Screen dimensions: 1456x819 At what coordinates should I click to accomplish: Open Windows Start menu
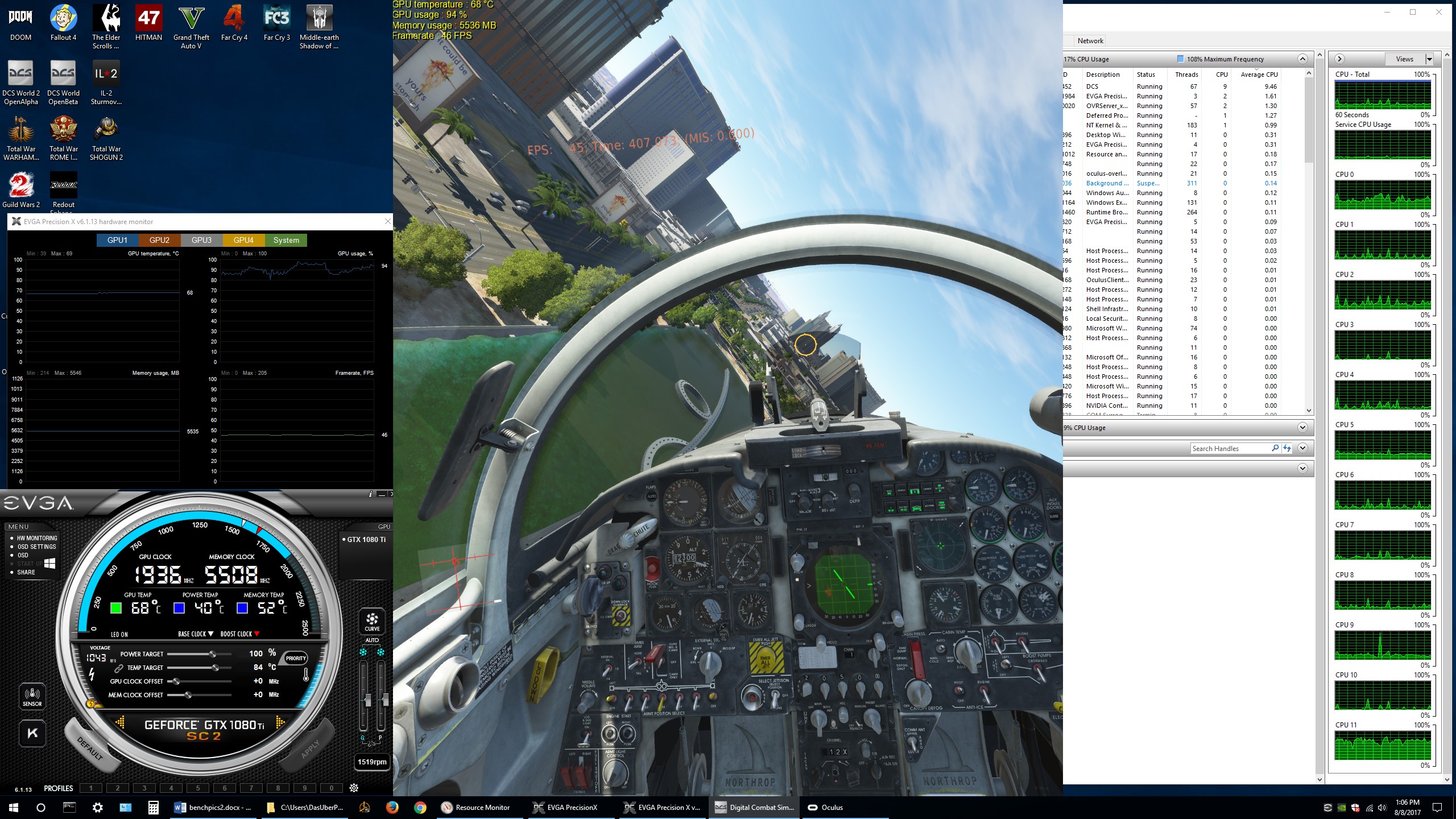(x=14, y=807)
